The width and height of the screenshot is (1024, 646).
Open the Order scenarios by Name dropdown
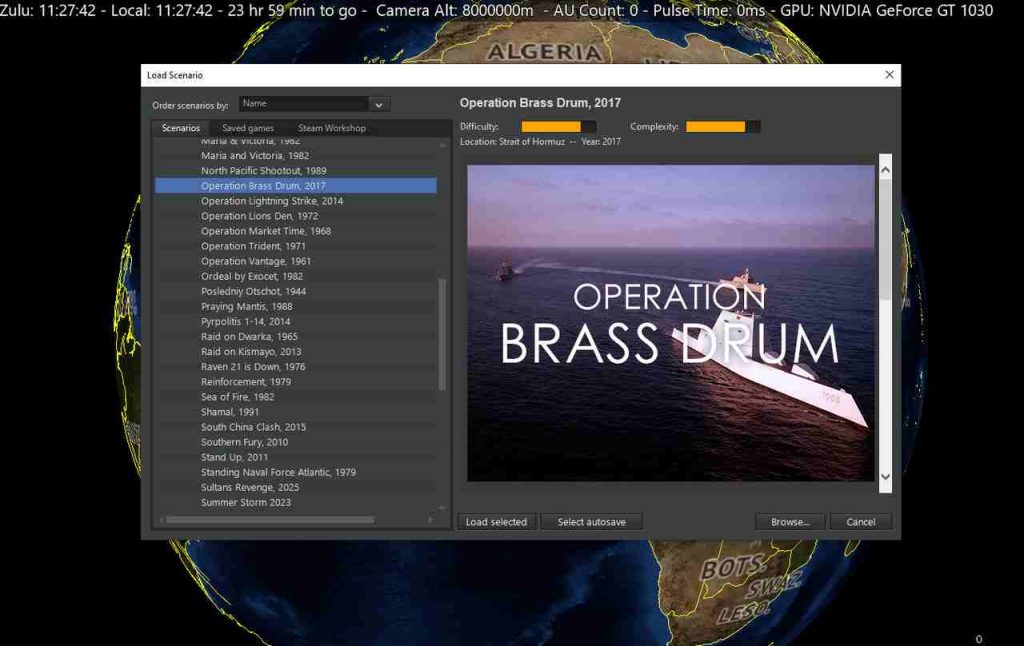[314, 104]
